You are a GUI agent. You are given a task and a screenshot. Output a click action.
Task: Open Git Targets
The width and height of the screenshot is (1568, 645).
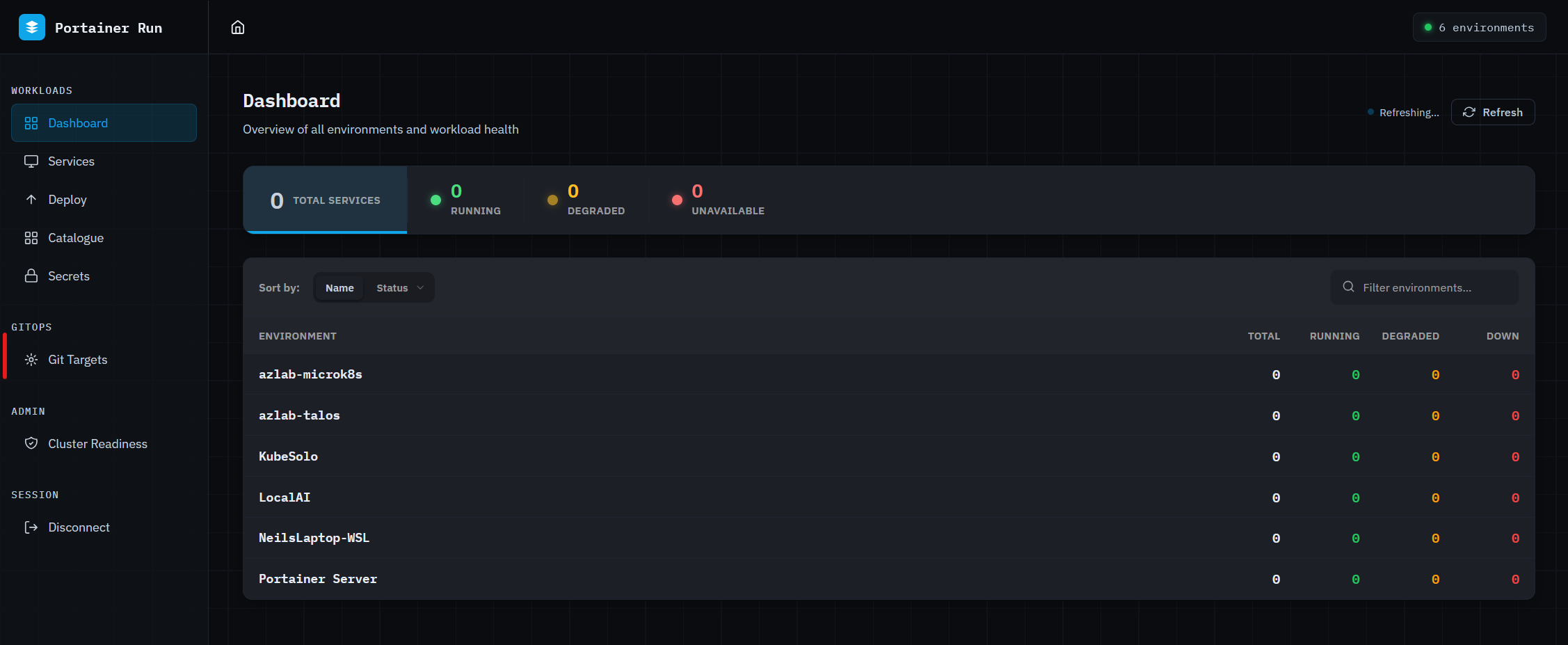tap(104, 360)
